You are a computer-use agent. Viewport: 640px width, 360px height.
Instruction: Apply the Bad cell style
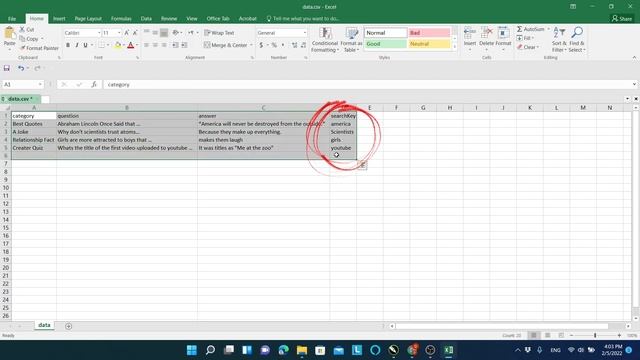(429, 33)
